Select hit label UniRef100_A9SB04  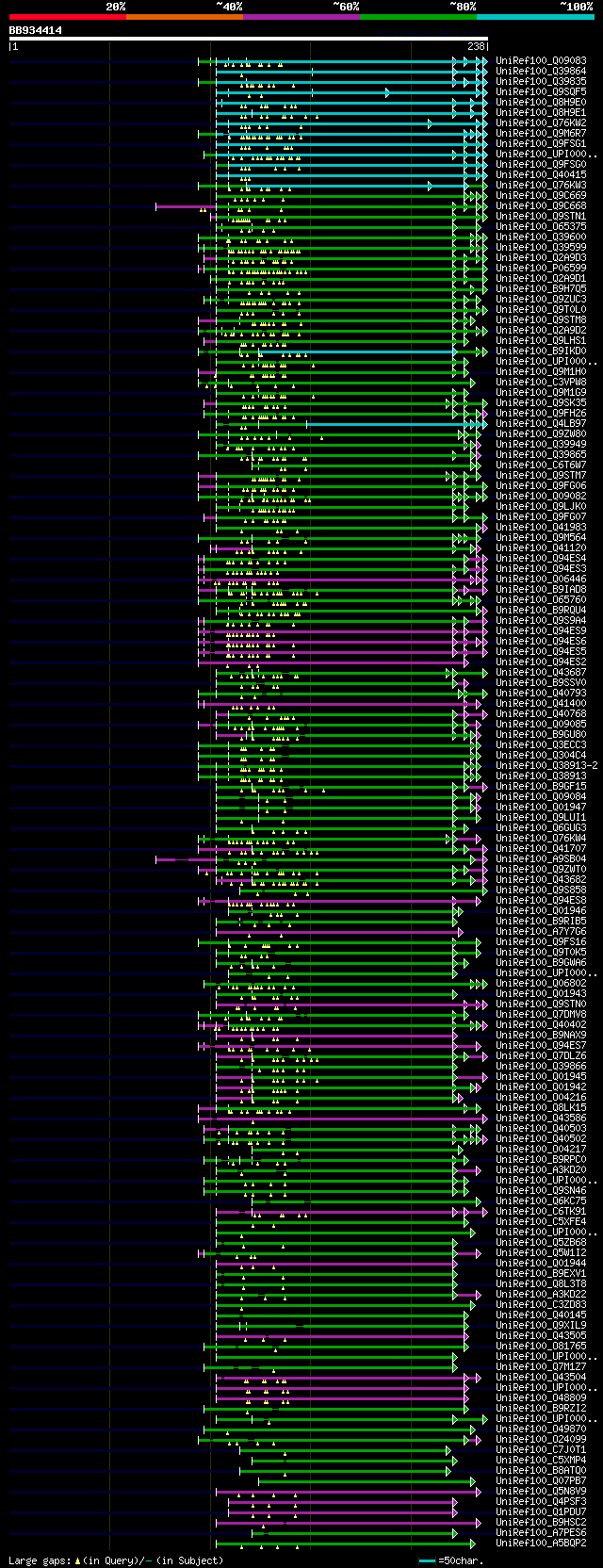(541, 858)
